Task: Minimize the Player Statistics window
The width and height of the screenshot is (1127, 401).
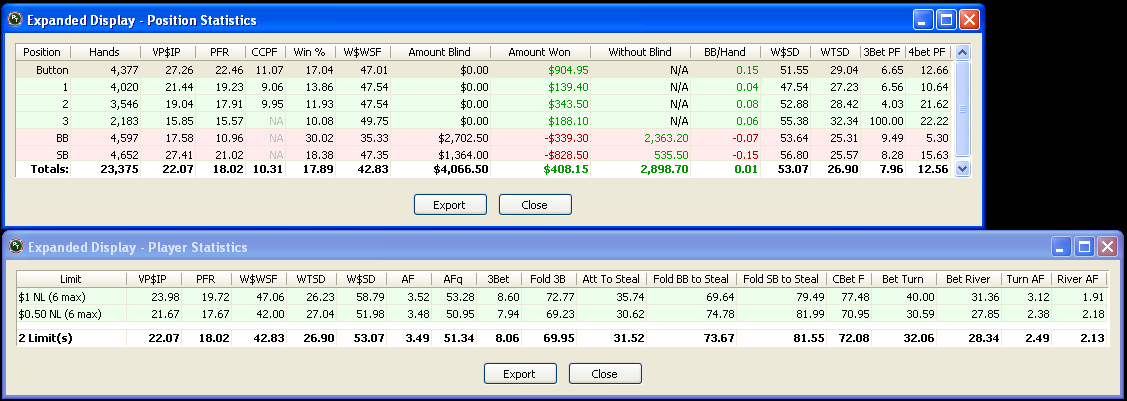Action: 1062,247
